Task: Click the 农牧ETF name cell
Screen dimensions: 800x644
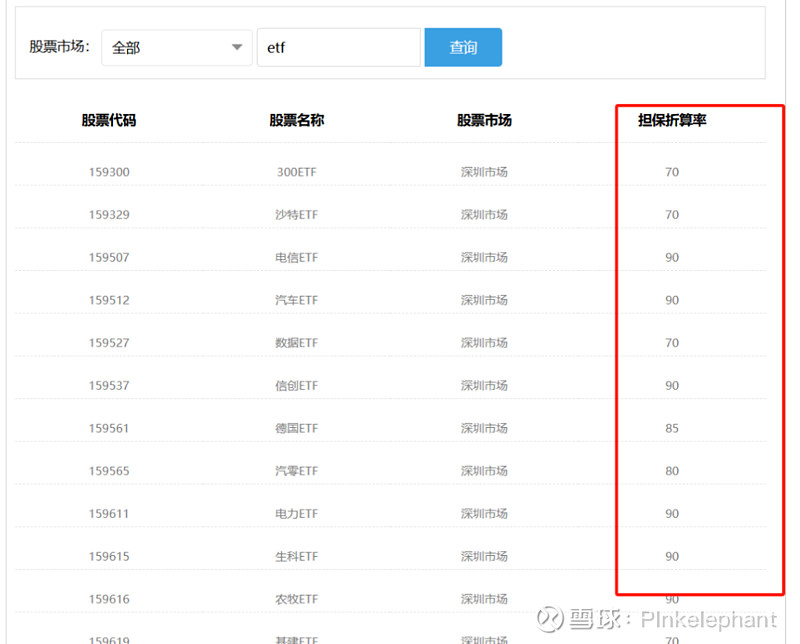Action: click(296, 599)
